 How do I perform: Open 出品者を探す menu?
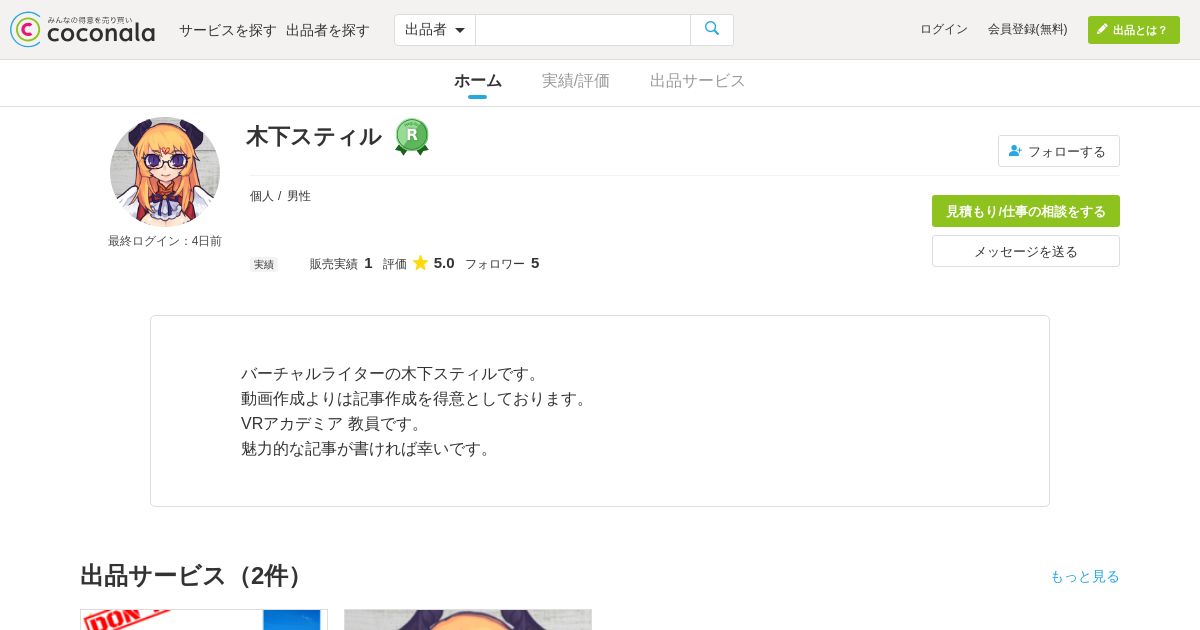[x=328, y=30]
